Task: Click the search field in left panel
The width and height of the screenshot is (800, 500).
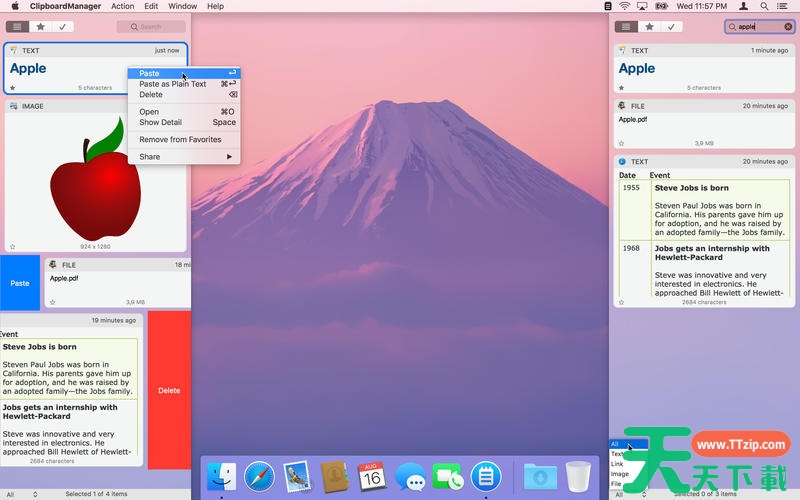Action: (151, 27)
